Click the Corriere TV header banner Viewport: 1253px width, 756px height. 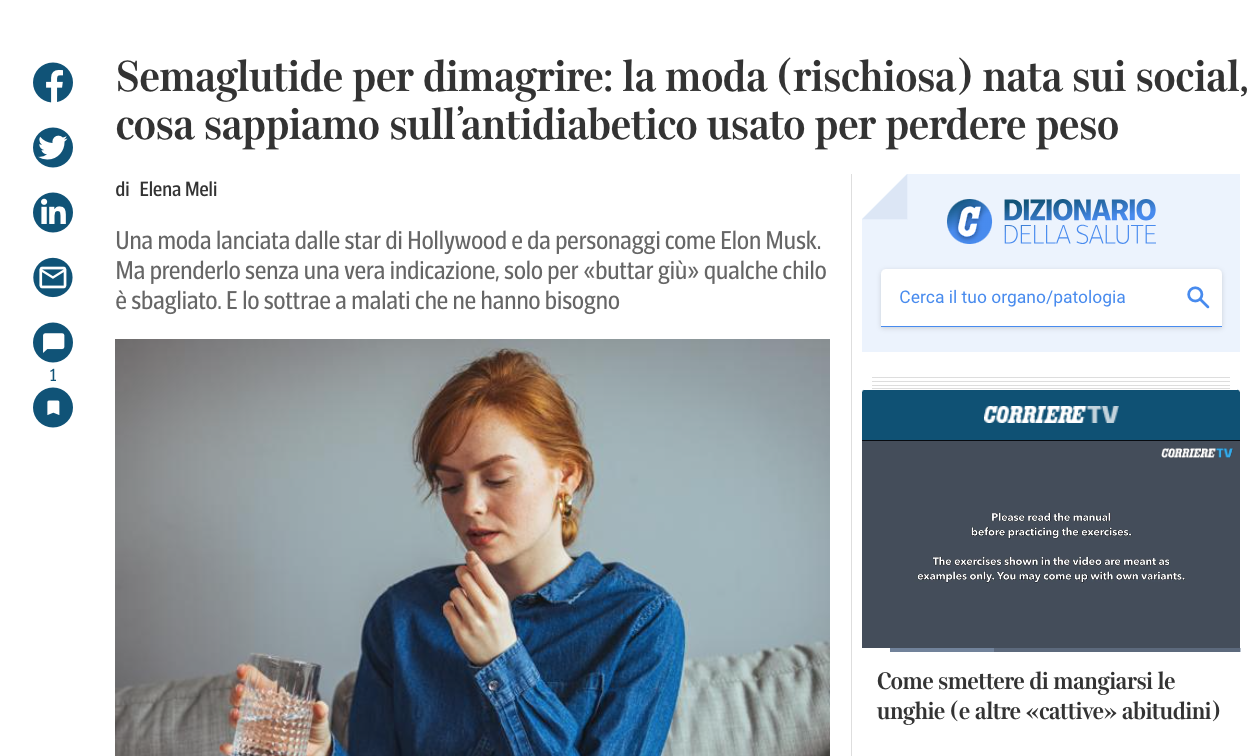tap(1051, 415)
